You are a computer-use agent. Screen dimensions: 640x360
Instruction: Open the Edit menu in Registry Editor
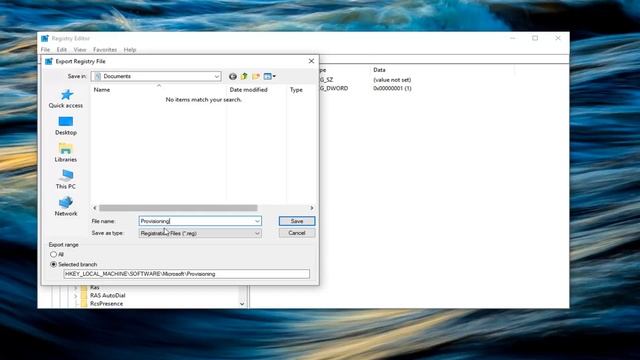[62, 50]
